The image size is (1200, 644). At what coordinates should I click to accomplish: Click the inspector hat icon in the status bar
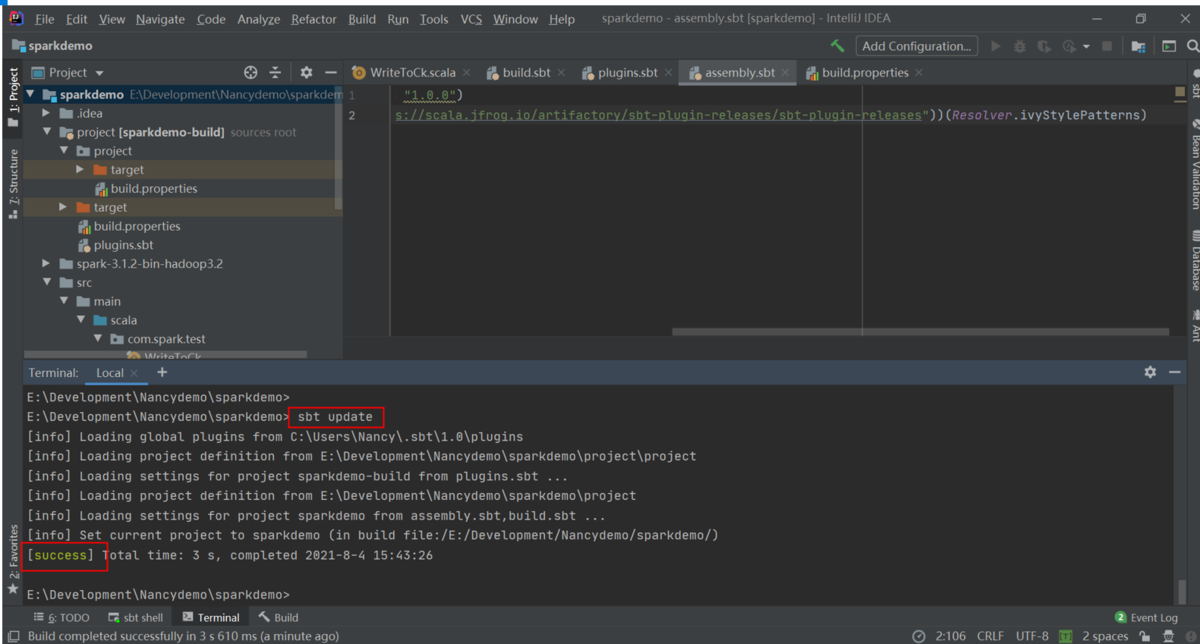1168,636
